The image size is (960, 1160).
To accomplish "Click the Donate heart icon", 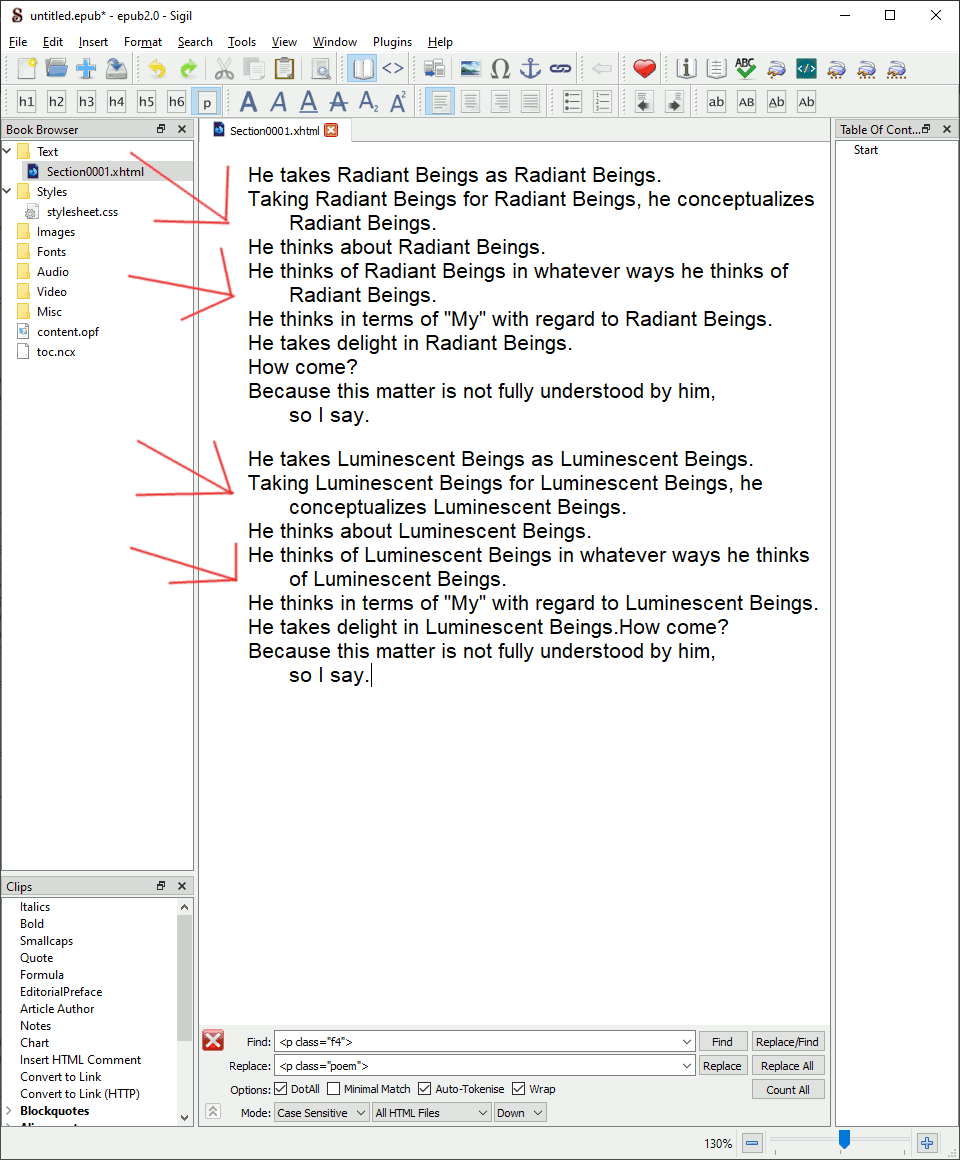I will pyautogui.click(x=644, y=69).
